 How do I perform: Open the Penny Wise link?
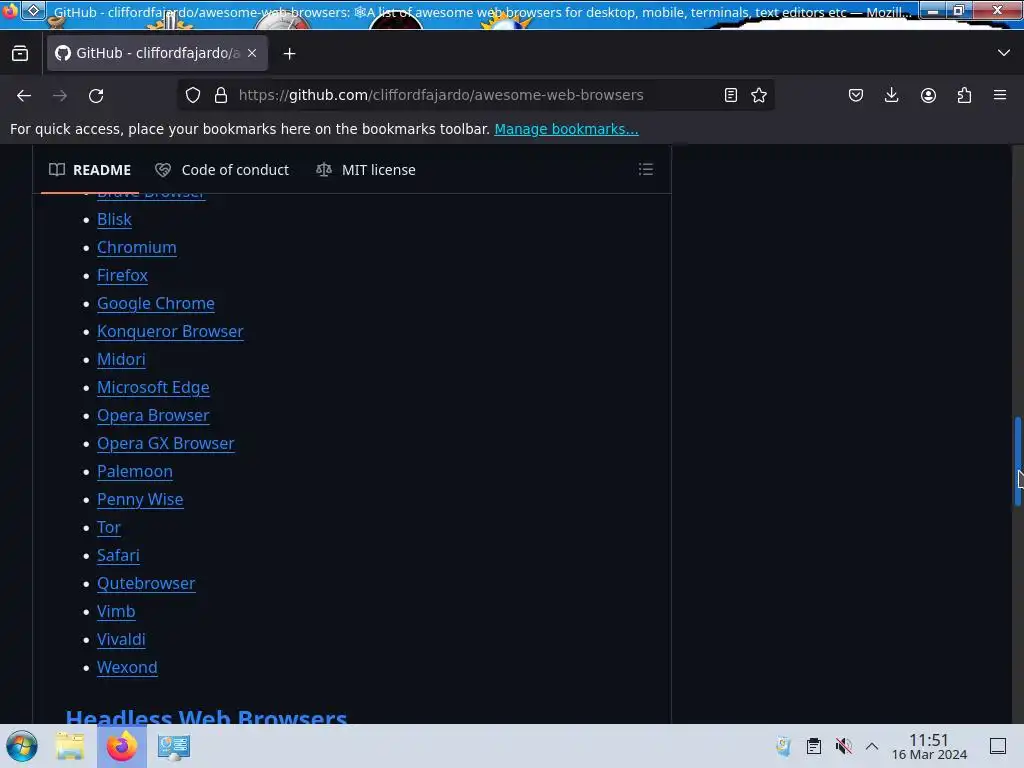[x=140, y=500]
